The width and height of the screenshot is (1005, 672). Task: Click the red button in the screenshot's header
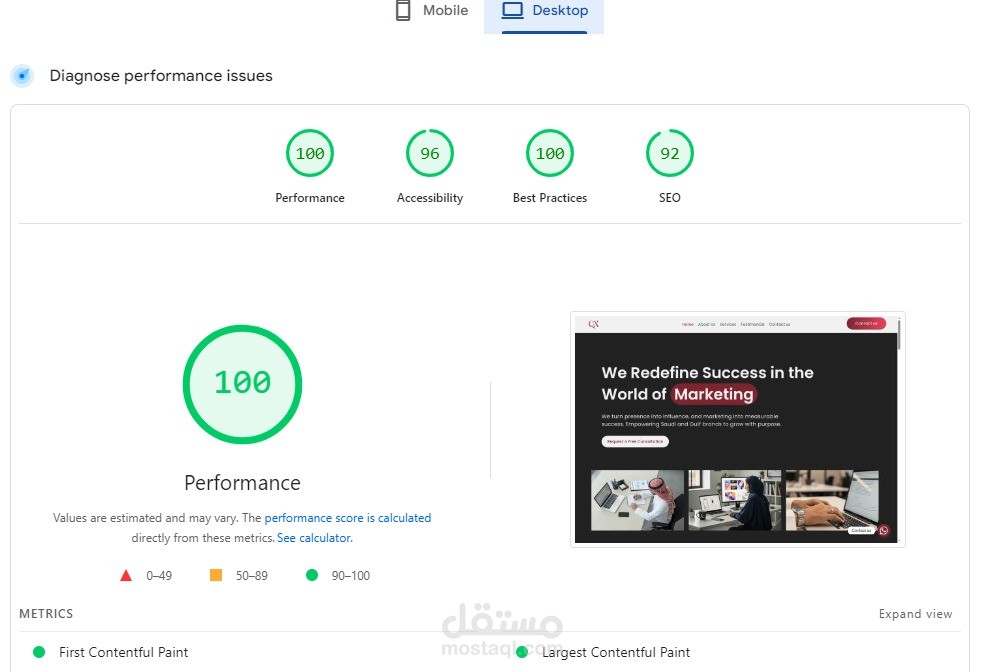(x=866, y=324)
